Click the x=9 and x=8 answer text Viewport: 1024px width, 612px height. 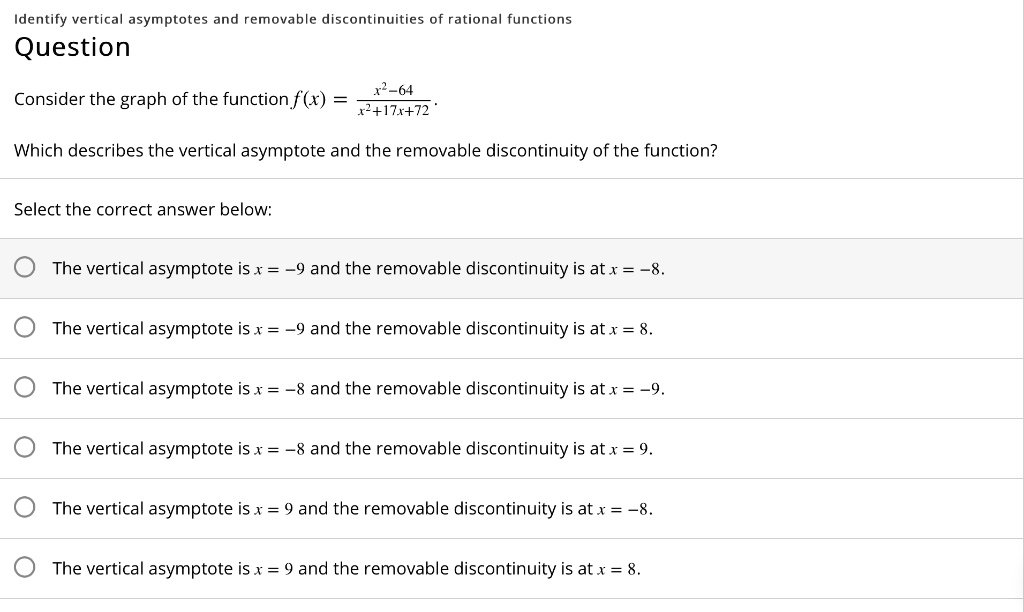pos(349,568)
